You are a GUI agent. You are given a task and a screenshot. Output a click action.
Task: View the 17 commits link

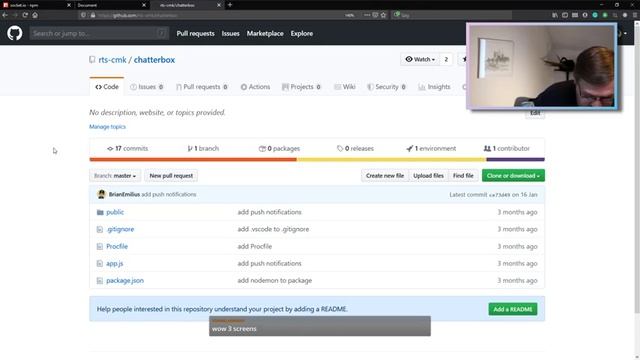tap(127, 149)
